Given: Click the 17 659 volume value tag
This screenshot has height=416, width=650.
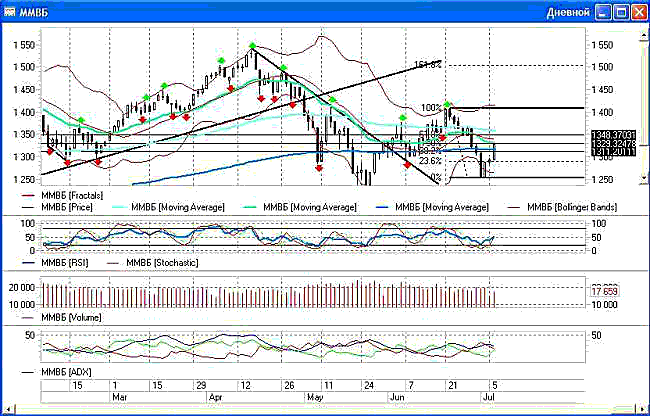Looking at the screenshot, I should pos(605,292).
